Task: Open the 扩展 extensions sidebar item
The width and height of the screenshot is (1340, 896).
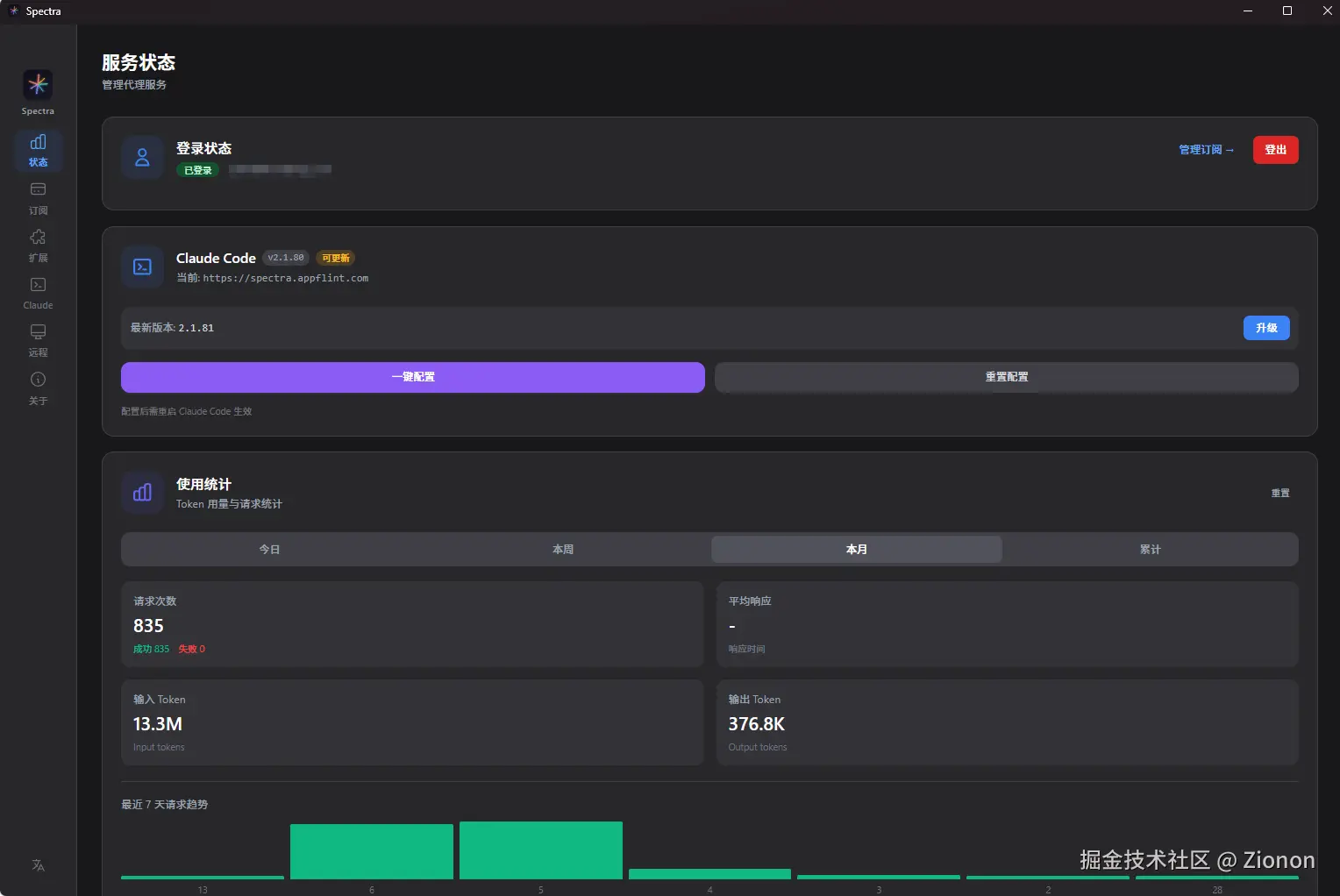Action: pyautogui.click(x=38, y=245)
